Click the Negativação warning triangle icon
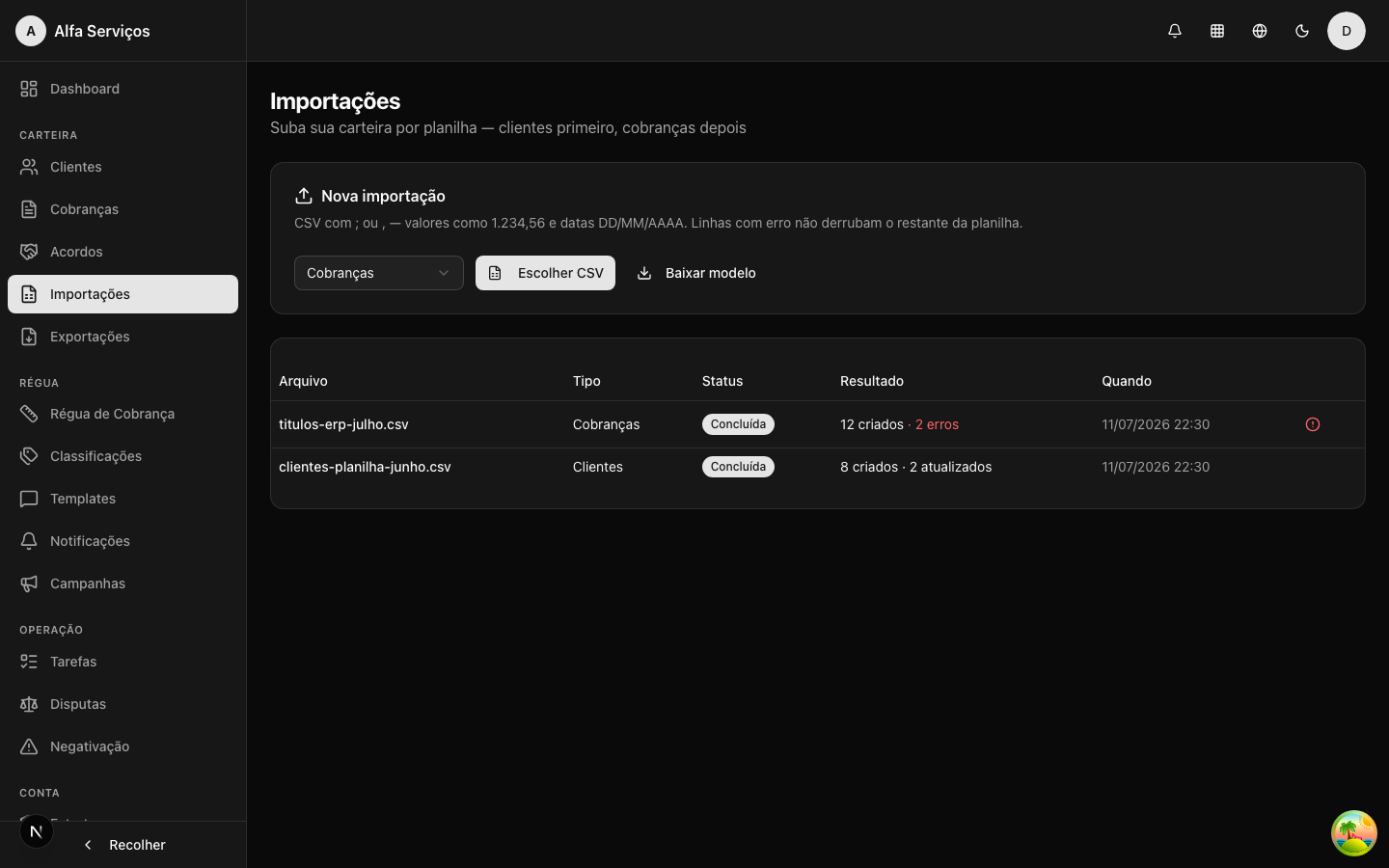Image resolution: width=1389 pixels, height=868 pixels. tap(29, 746)
